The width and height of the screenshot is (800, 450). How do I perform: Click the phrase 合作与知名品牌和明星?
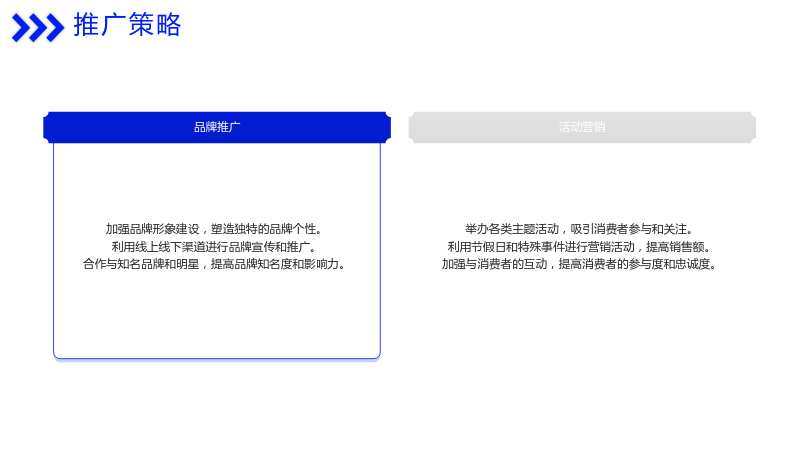(141, 264)
